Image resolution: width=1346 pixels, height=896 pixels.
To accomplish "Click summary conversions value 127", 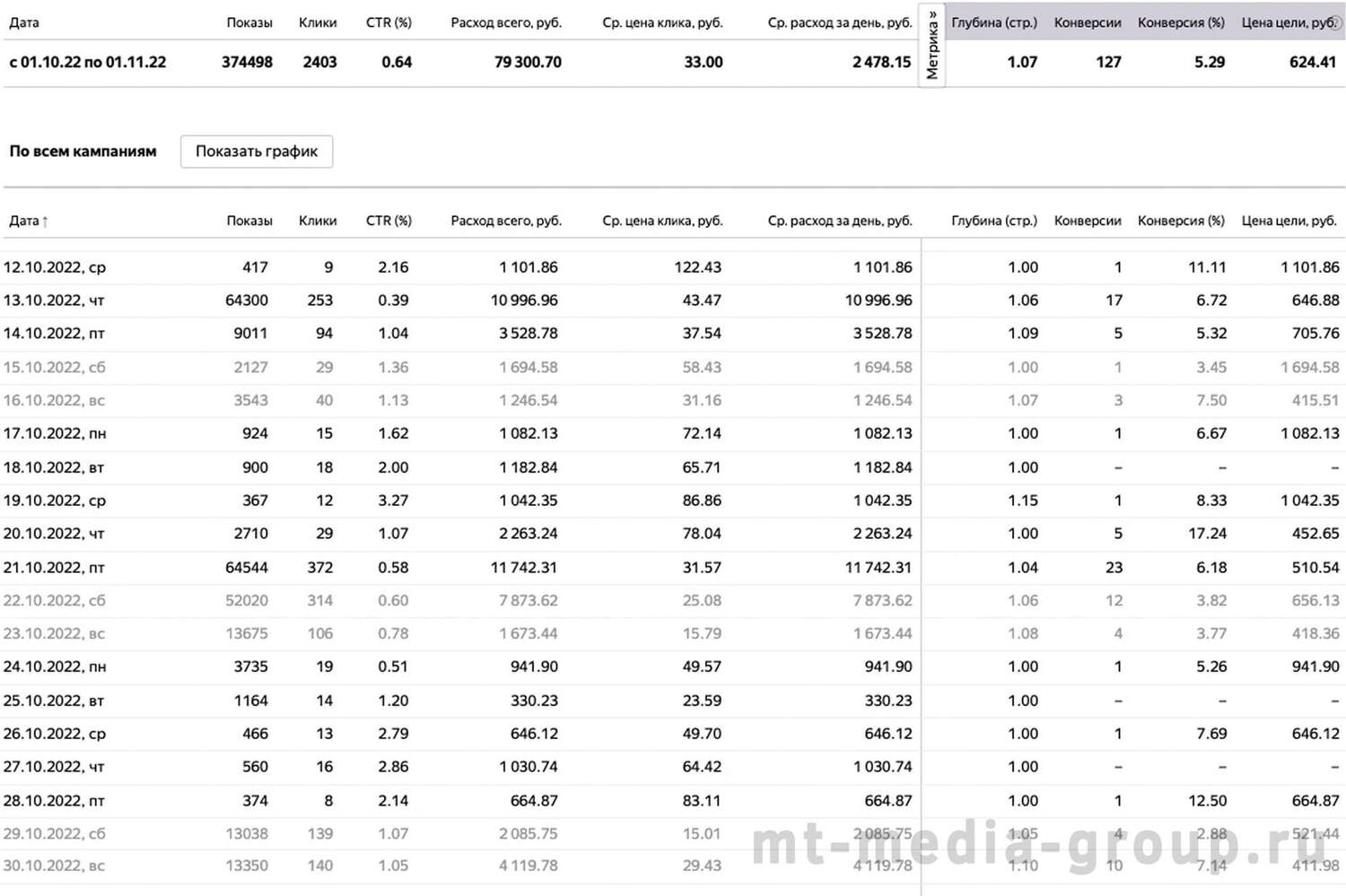I will 1108,63.
